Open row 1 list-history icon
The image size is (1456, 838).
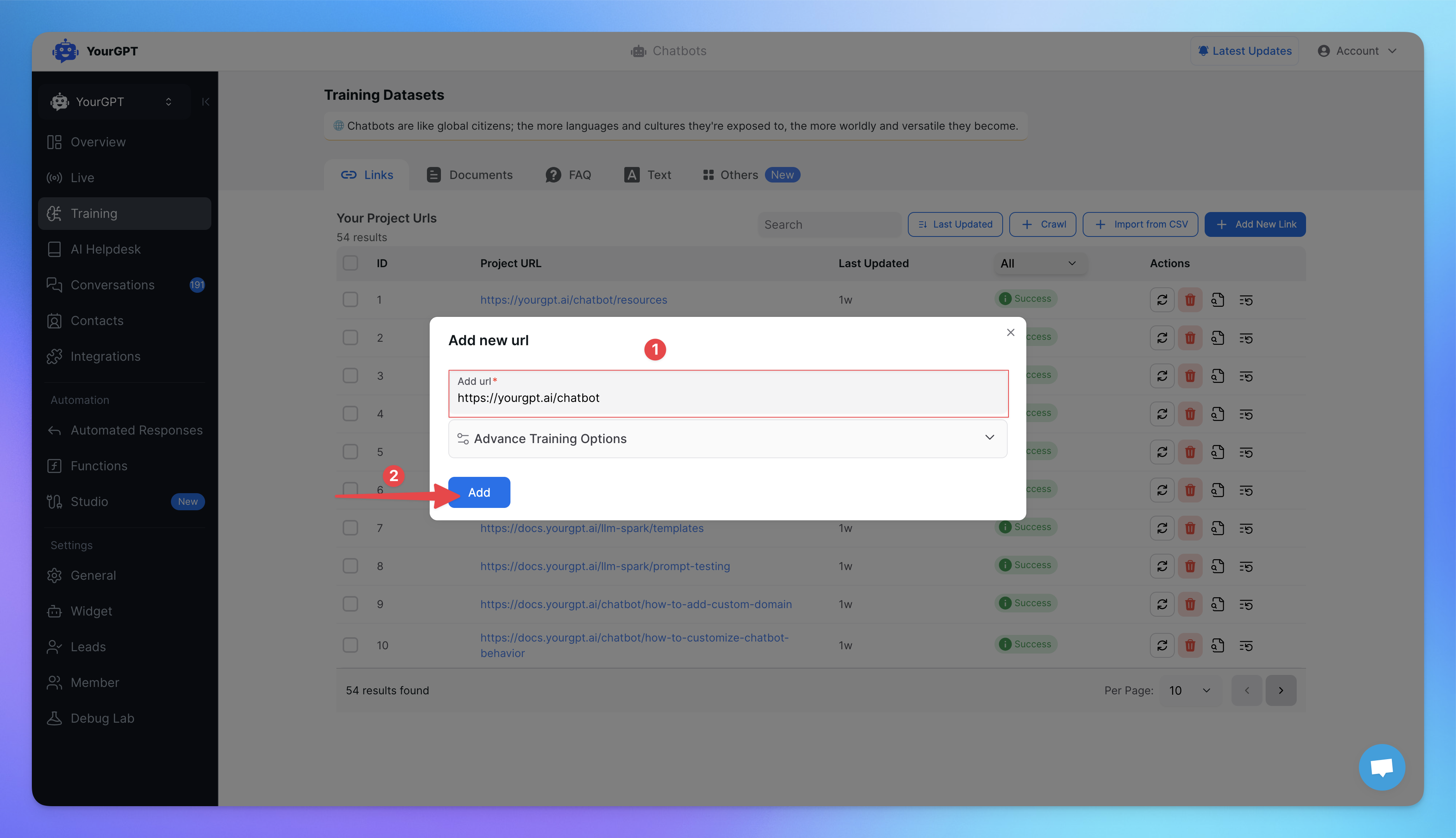tap(1246, 300)
